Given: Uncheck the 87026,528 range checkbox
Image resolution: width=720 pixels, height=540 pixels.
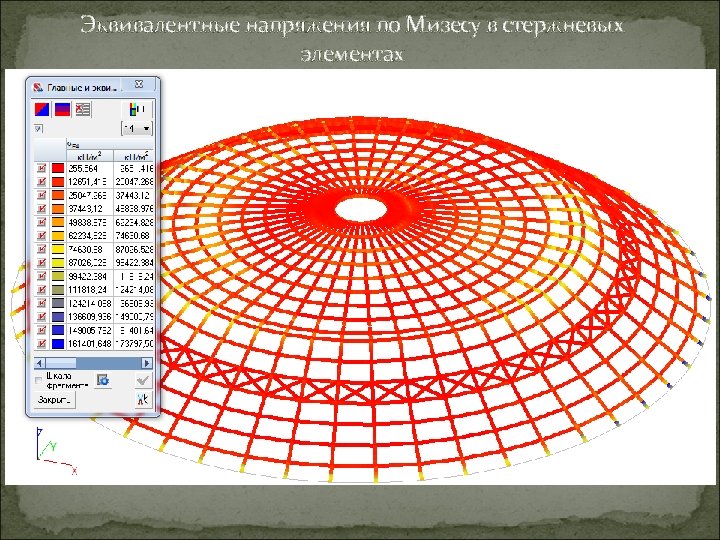Looking at the screenshot, I should (41, 263).
